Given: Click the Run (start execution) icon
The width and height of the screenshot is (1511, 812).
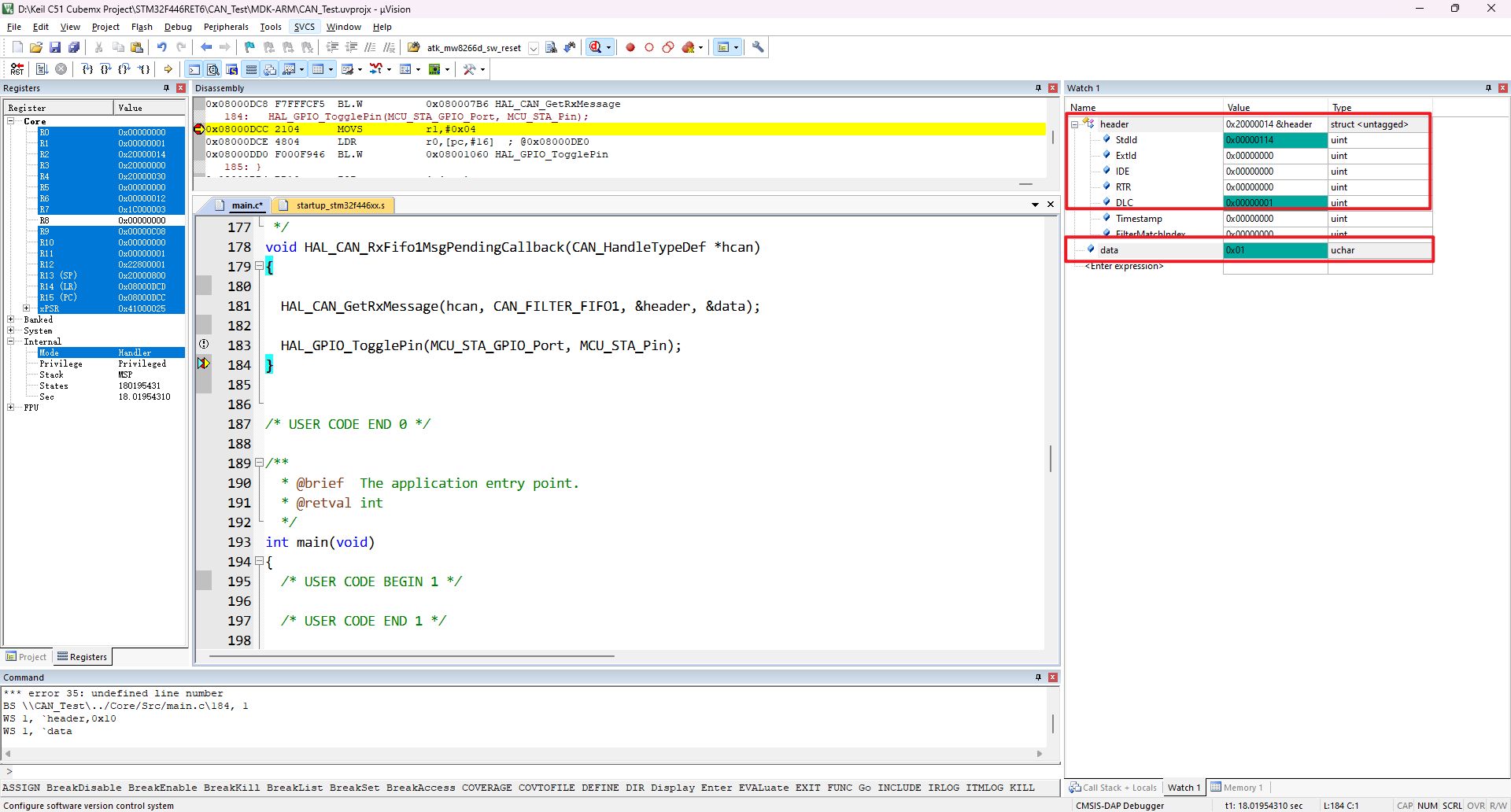Looking at the screenshot, I should pos(42,69).
